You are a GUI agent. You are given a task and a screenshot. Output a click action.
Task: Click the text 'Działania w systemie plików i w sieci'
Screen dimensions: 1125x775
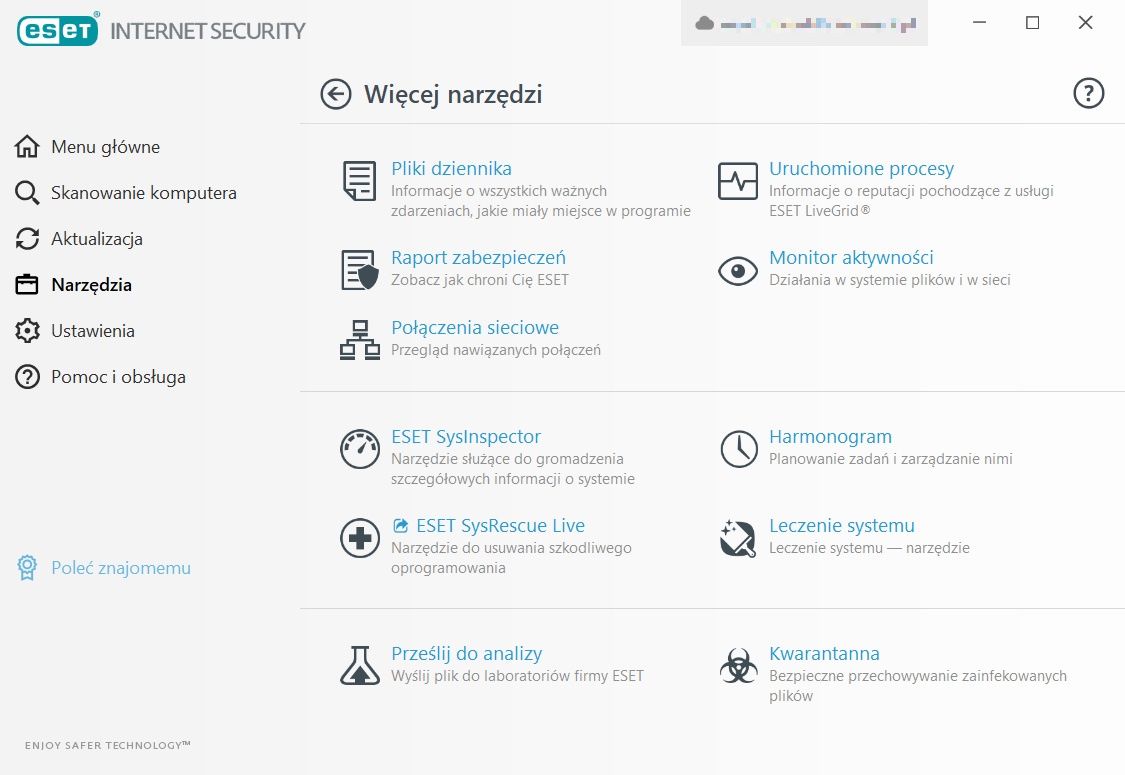tap(890, 280)
